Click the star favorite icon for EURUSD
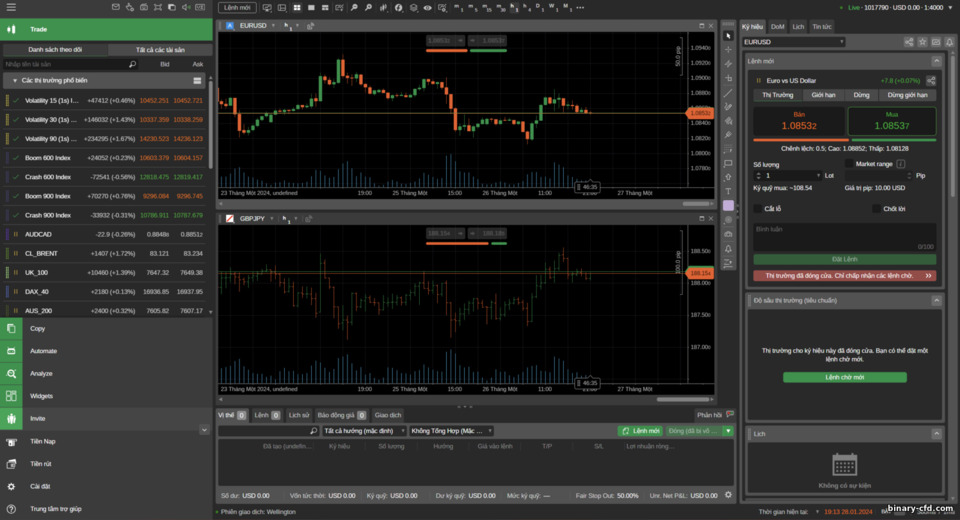 (x=923, y=42)
